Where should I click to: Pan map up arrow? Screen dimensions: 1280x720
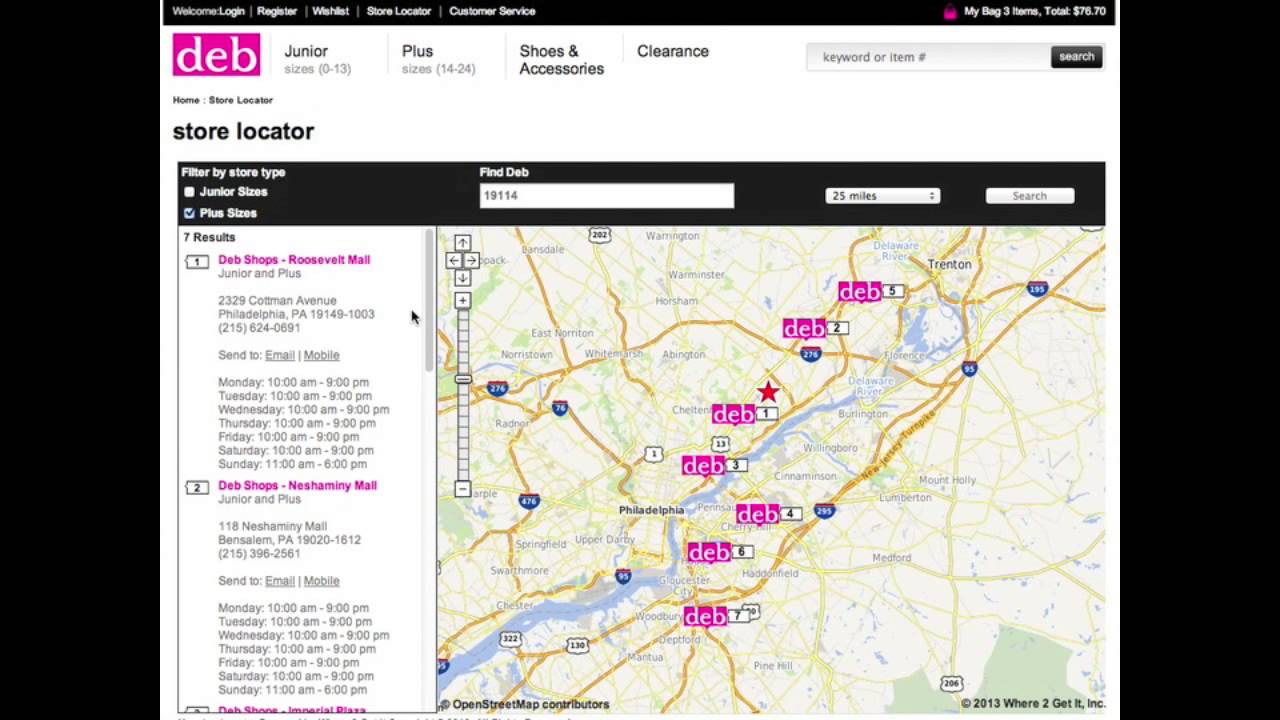(x=462, y=243)
